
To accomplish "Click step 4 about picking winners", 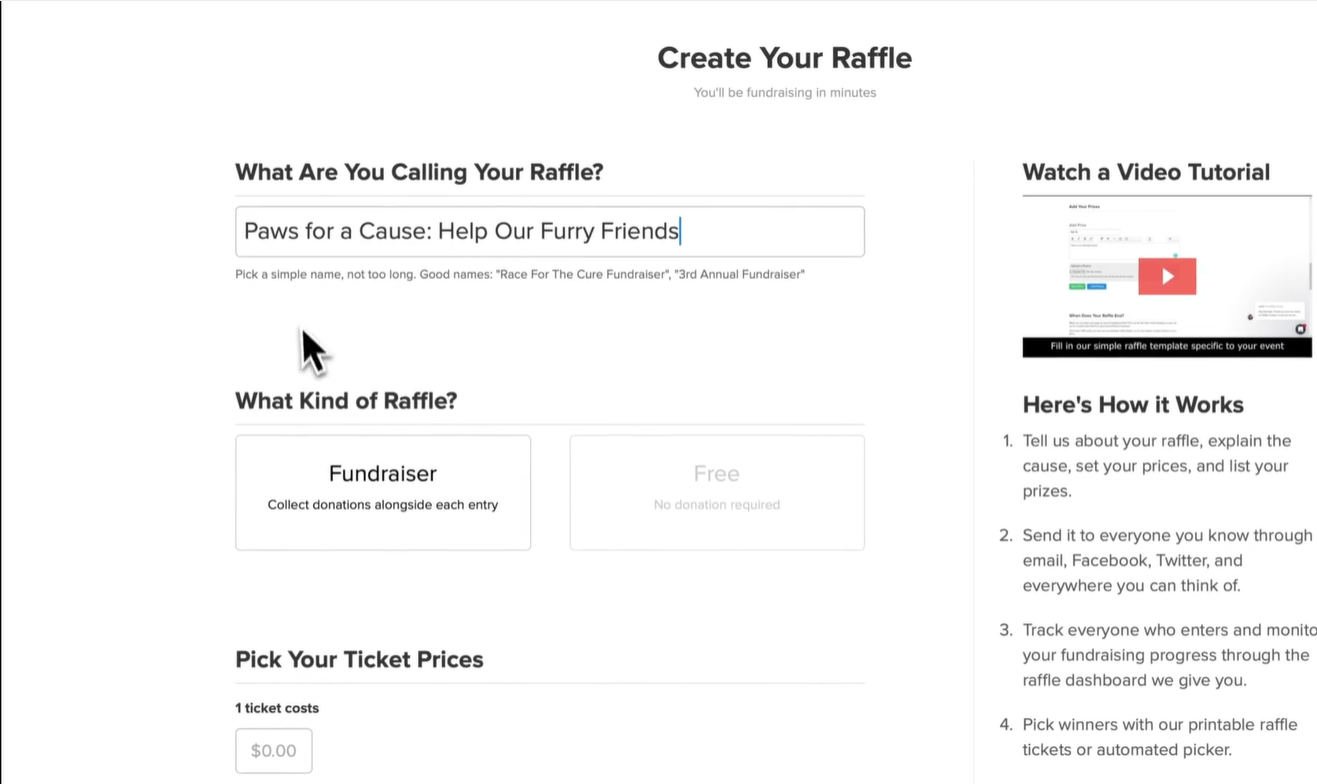I will [x=1158, y=737].
